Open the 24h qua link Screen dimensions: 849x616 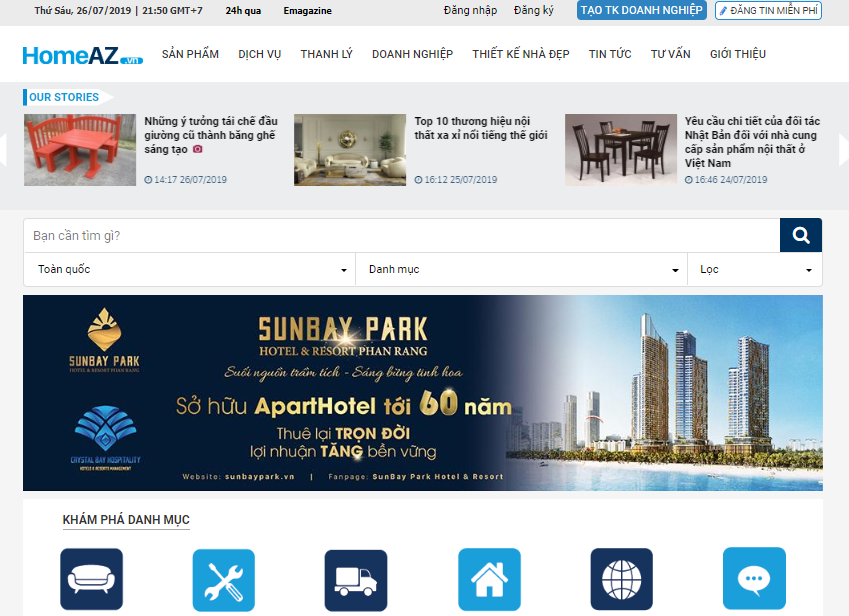[243, 11]
